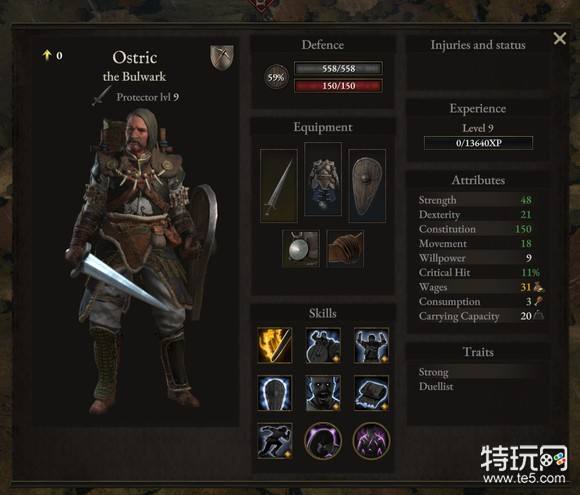Click the 0/13640XP experience bar

click(478, 143)
